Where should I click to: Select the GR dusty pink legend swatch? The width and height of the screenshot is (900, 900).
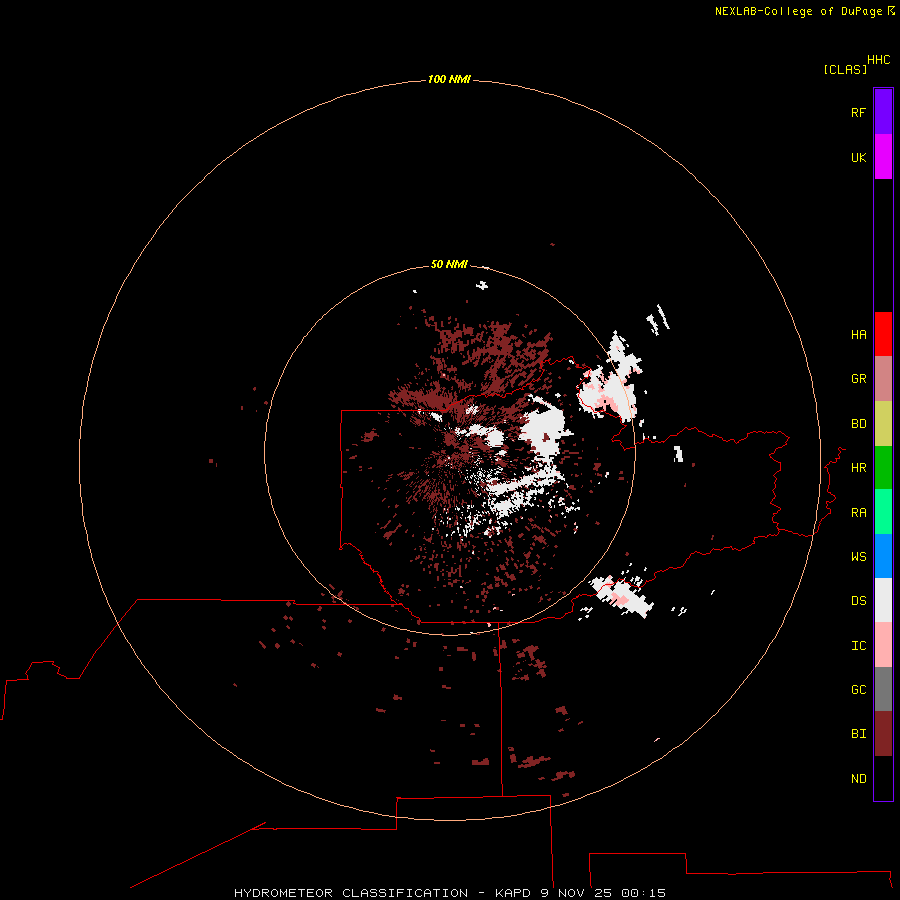coord(883,379)
